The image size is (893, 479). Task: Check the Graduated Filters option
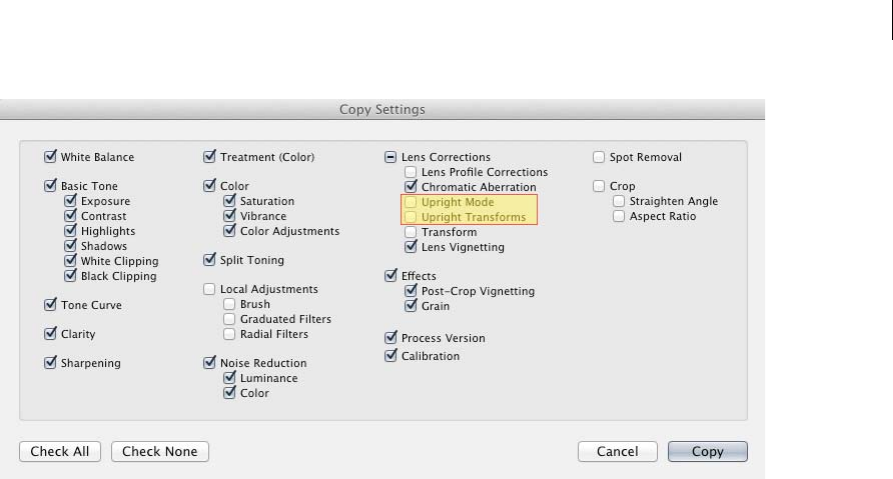click(229, 319)
